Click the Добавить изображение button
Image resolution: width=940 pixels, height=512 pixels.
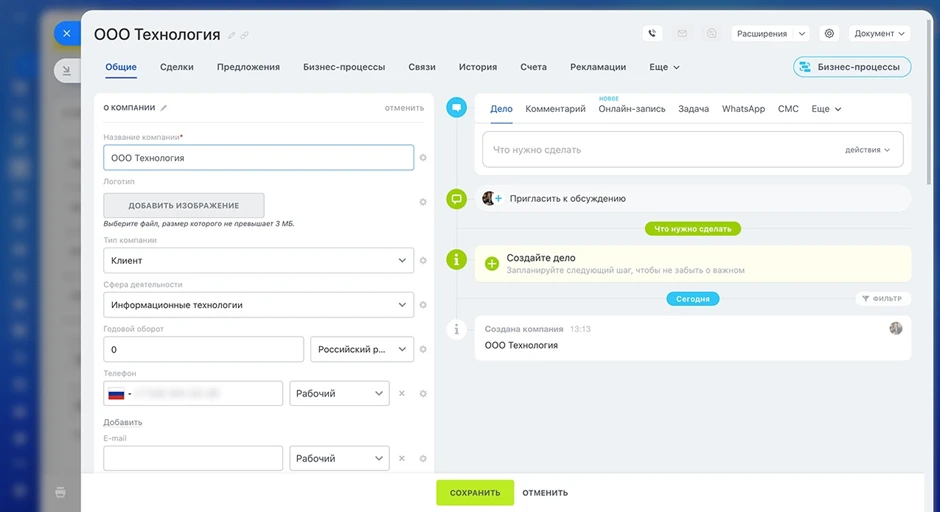click(x=184, y=205)
